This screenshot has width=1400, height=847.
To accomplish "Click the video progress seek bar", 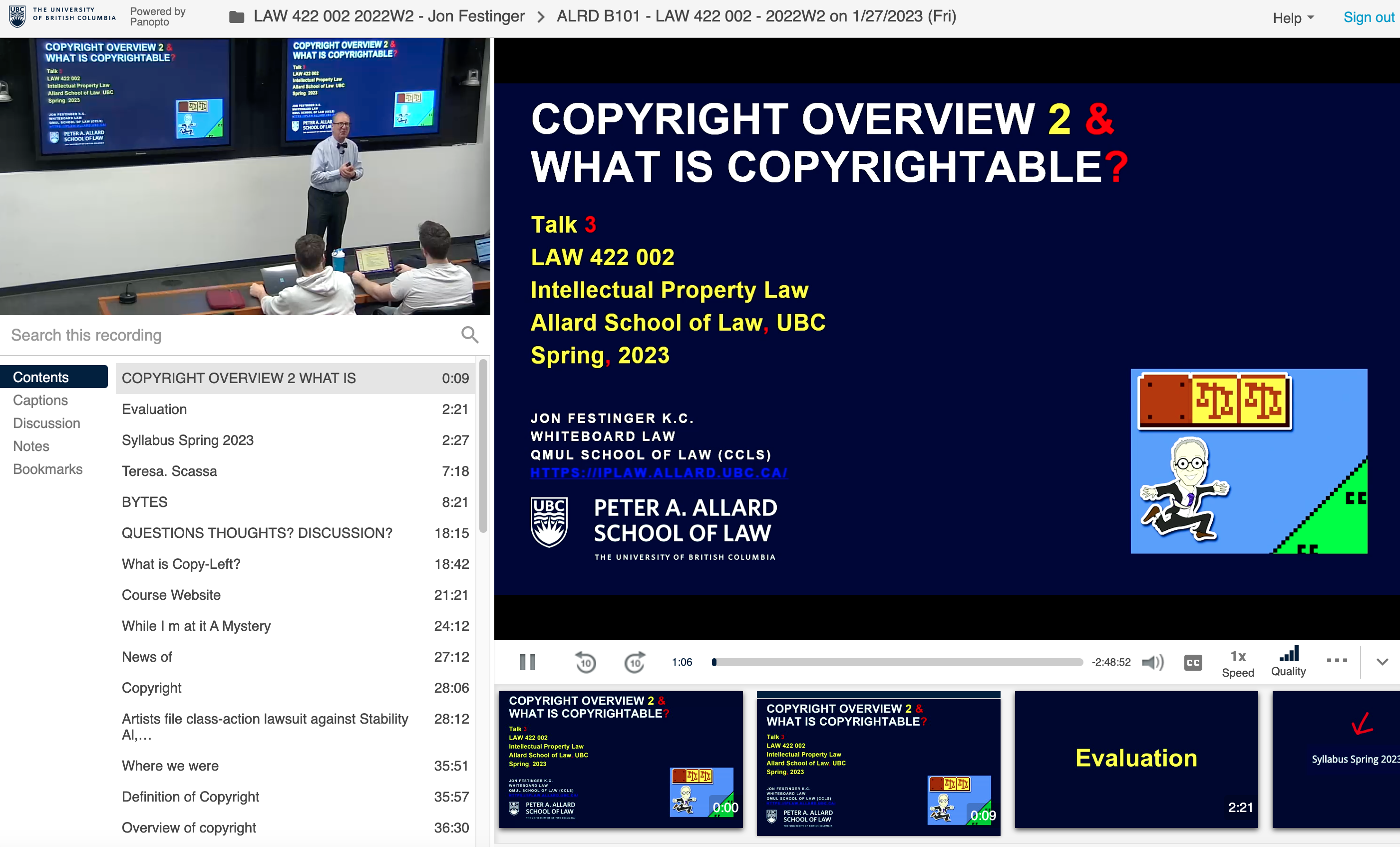I will (898, 662).
